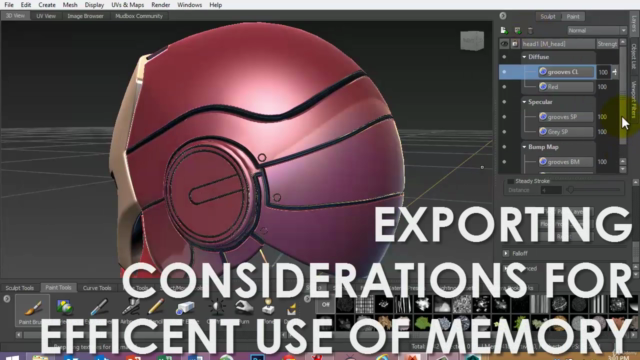Click the view cube in viewport
Image resolution: width=640 pixels, height=360 pixels.
tap(472, 40)
